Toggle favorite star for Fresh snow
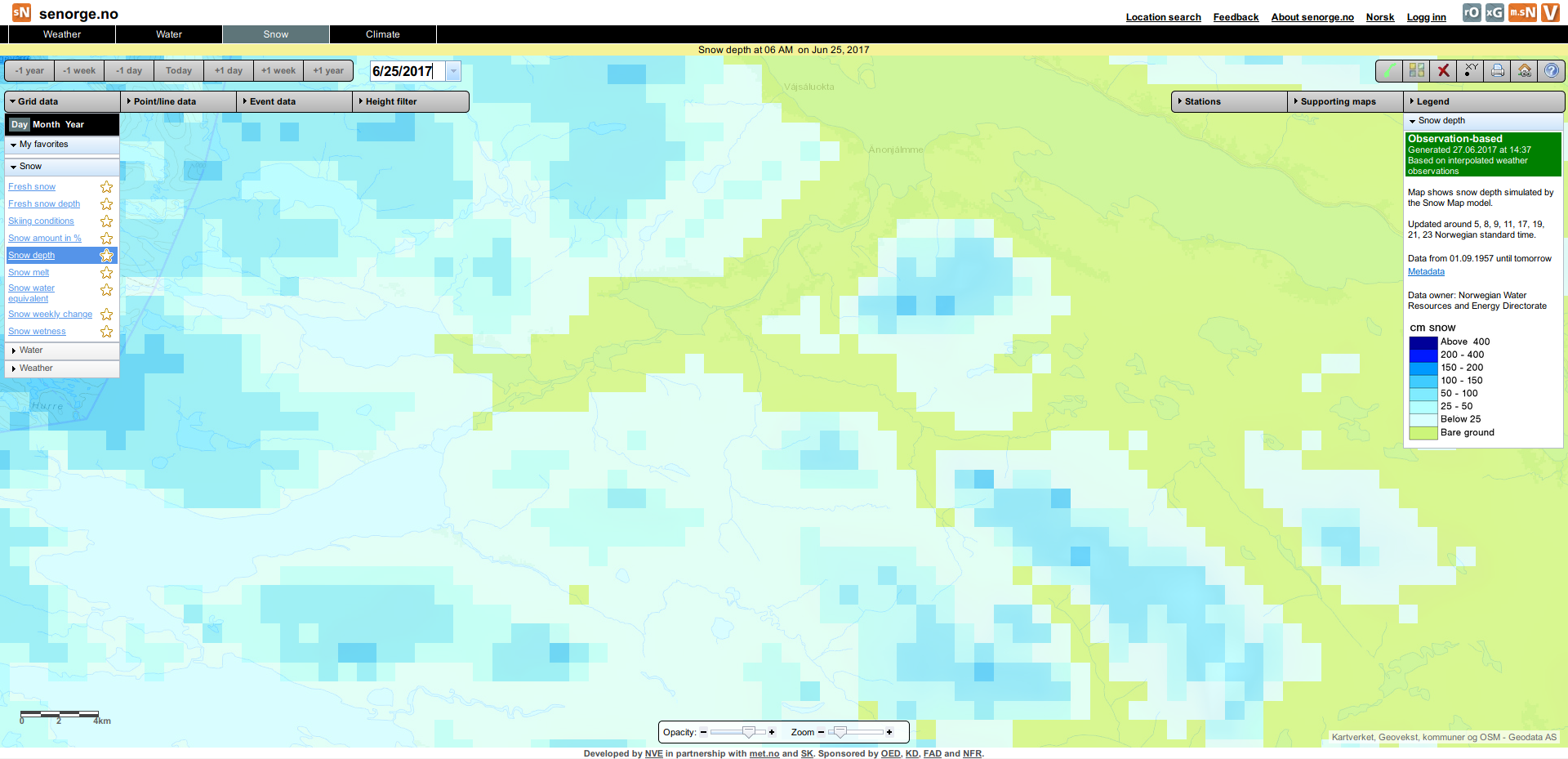Image resolution: width=1568 pixels, height=759 pixels. click(106, 187)
